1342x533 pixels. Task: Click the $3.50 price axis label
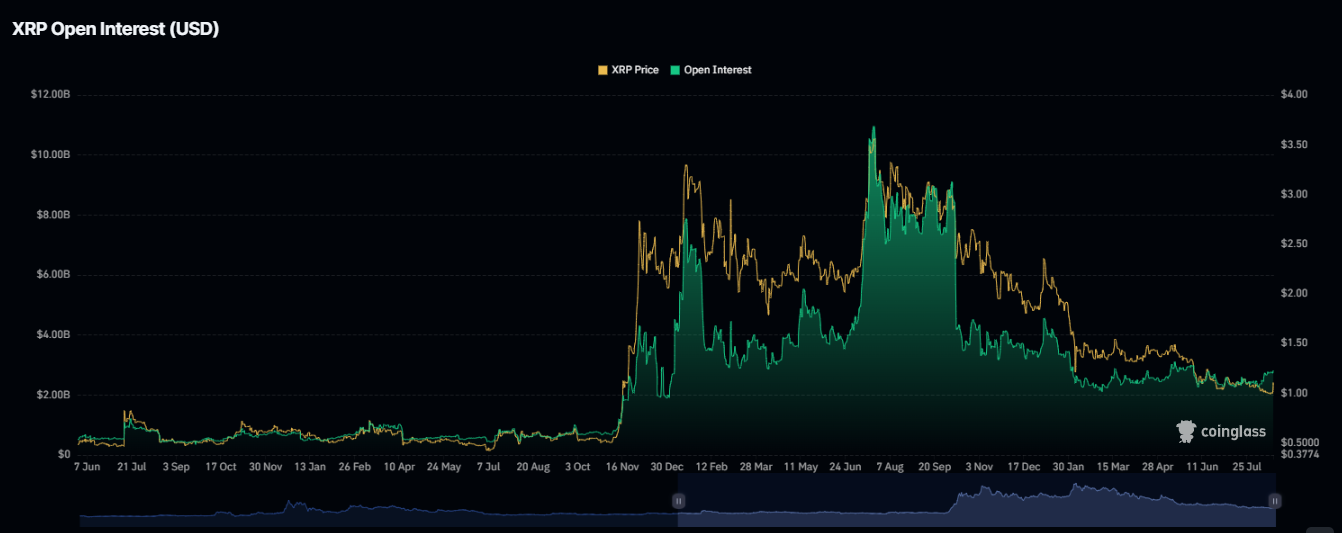[1294, 144]
